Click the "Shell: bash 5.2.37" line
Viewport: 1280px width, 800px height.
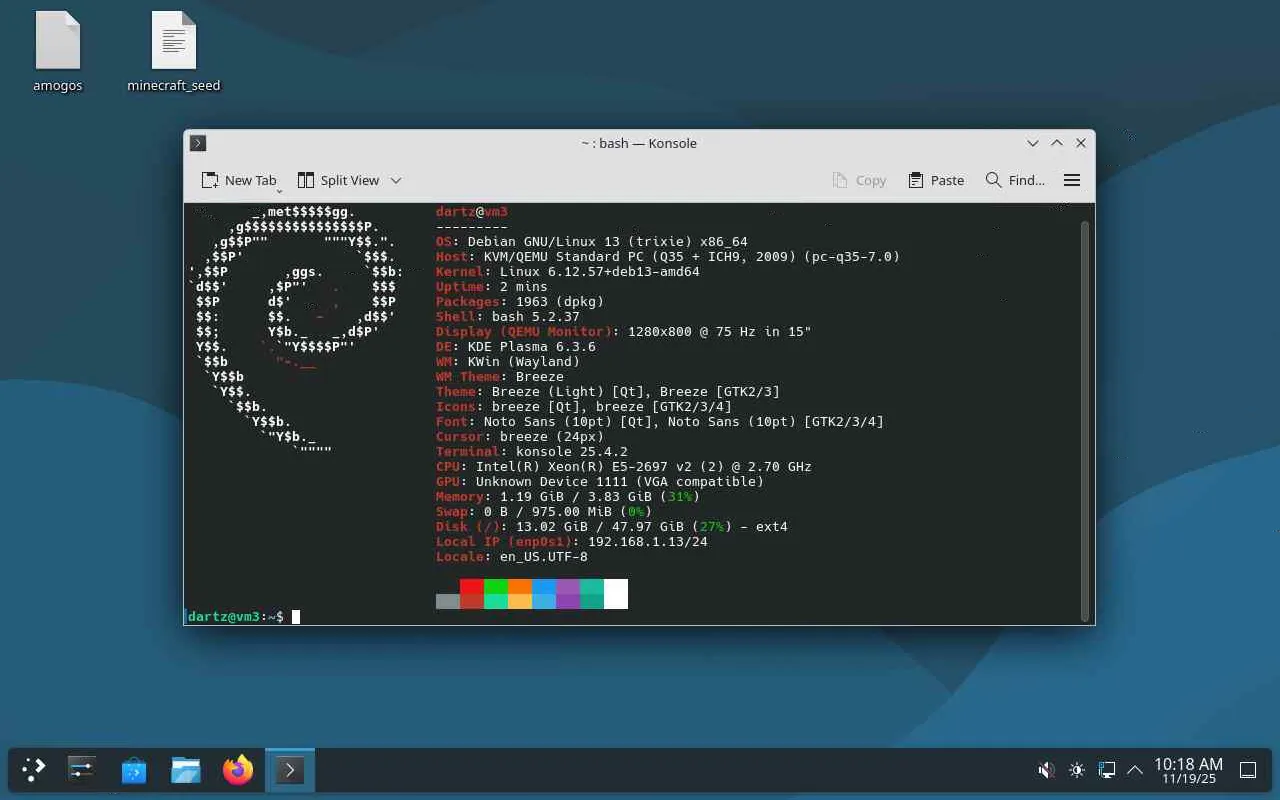(508, 317)
